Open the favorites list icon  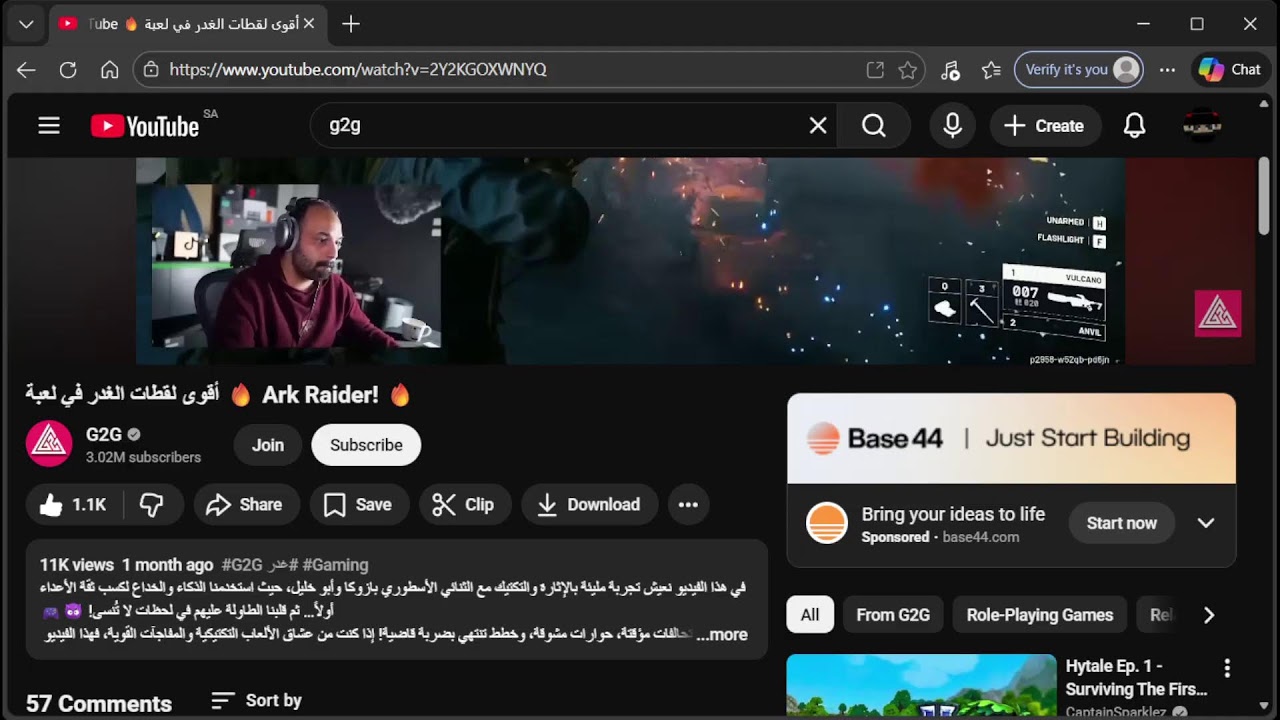point(991,70)
